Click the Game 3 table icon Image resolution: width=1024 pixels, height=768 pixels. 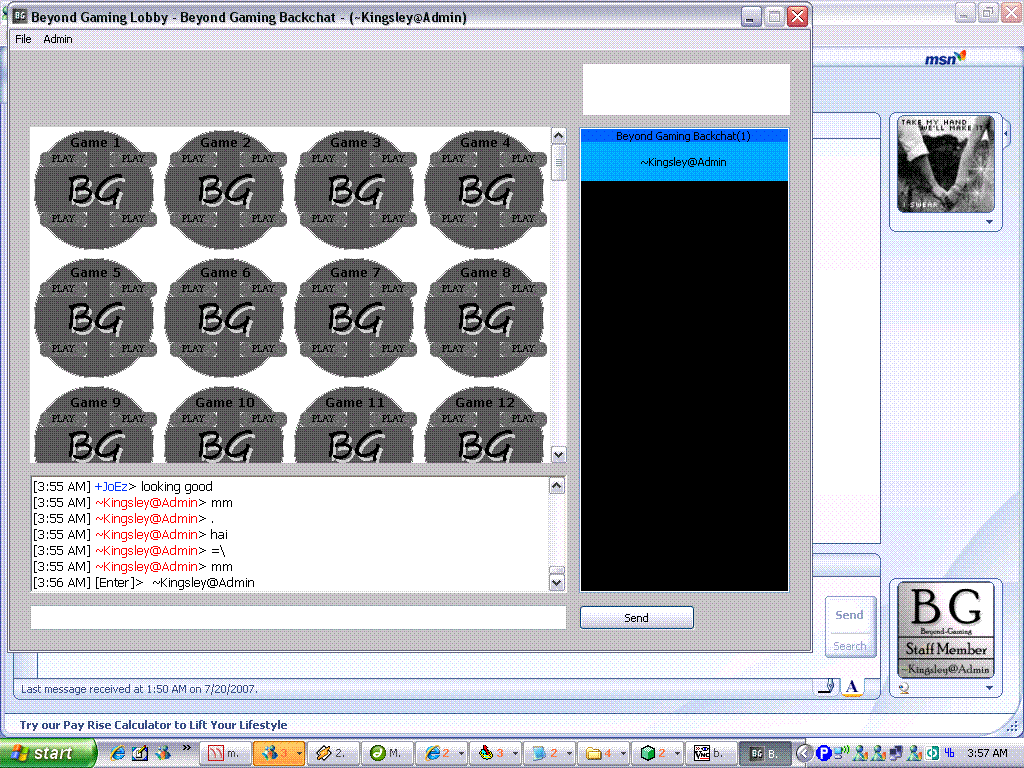point(355,187)
